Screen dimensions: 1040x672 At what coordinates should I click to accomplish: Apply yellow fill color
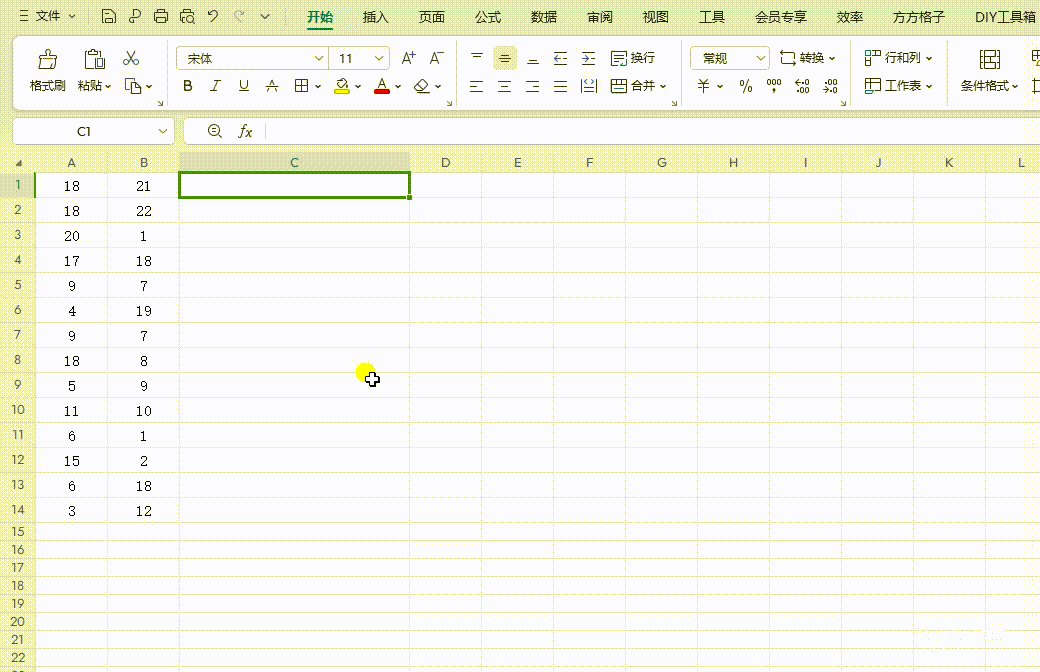click(x=342, y=86)
